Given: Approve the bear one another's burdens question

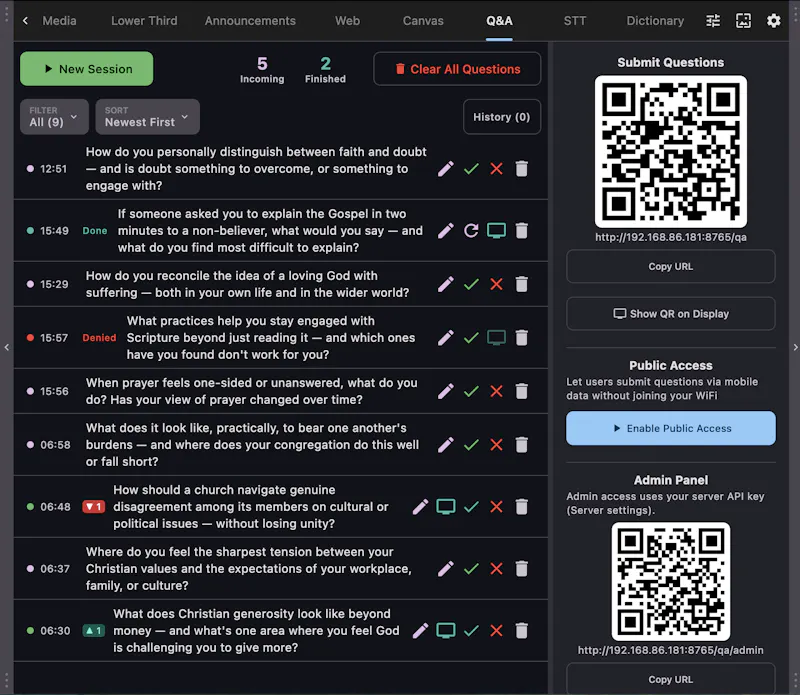Looking at the screenshot, I should (x=471, y=445).
